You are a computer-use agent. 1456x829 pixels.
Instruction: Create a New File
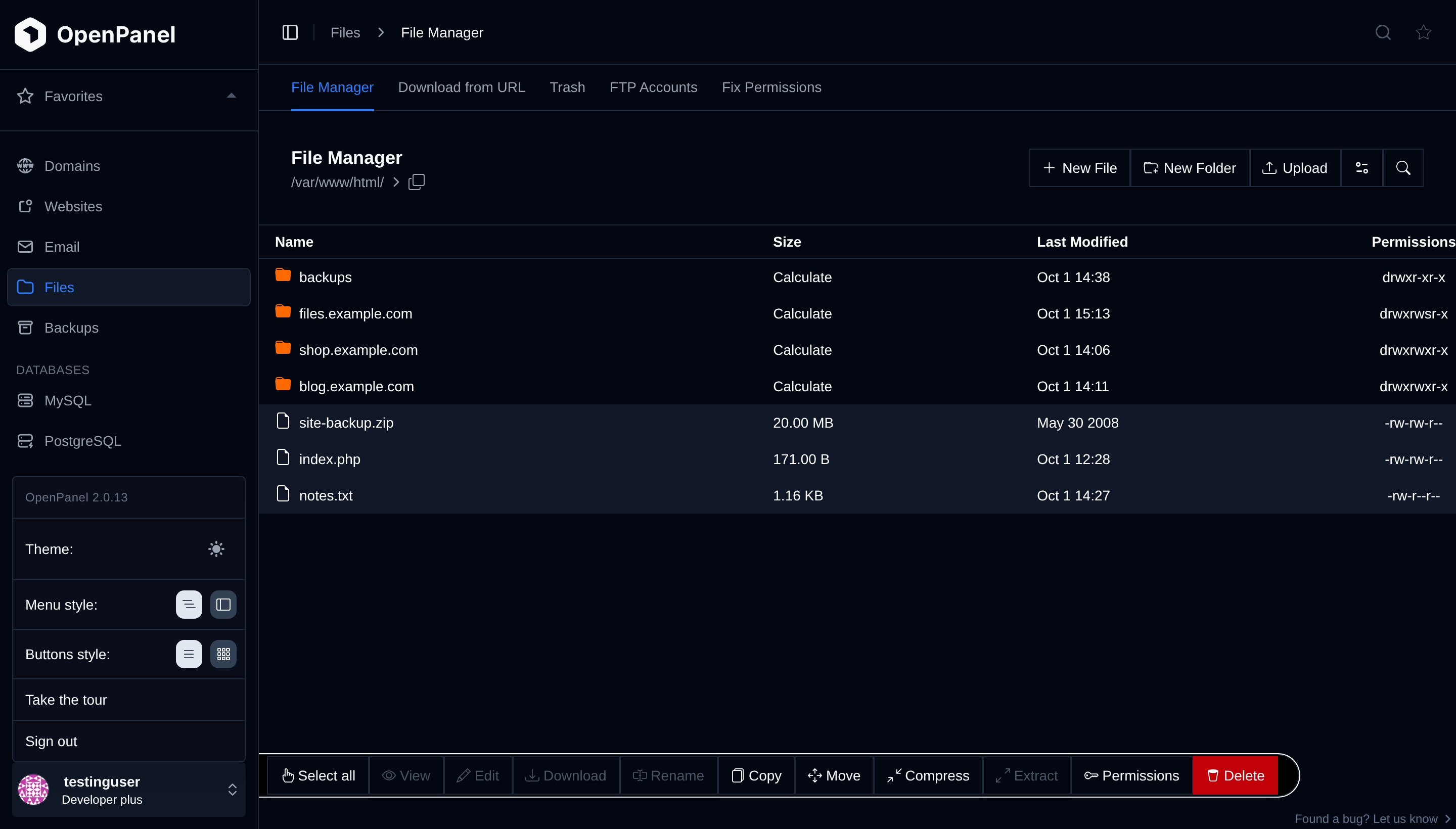pyautogui.click(x=1080, y=168)
